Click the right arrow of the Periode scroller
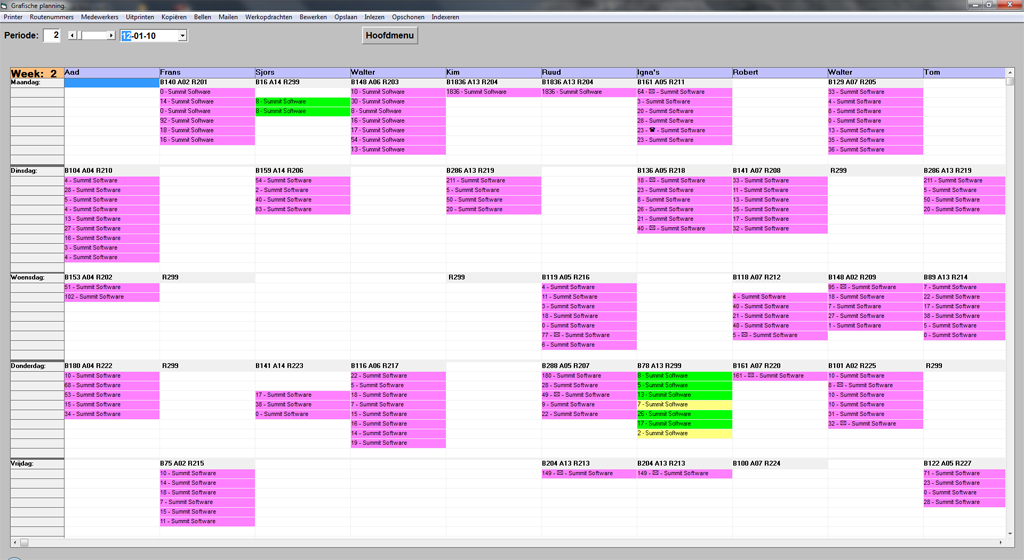The width and height of the screenshot is (1024, 560). click(x=111, y=36)
